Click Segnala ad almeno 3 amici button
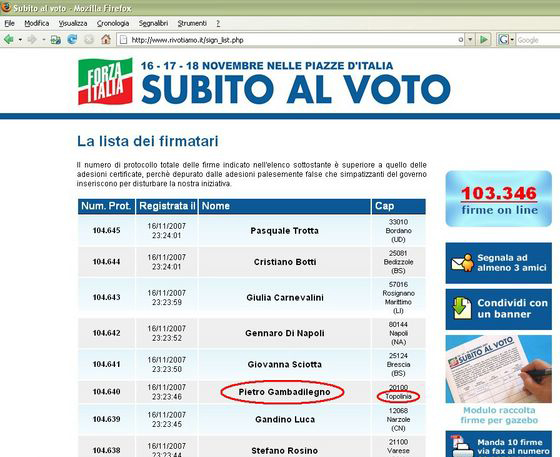Viewport: 560px width, 457px height. coord(499,263)
